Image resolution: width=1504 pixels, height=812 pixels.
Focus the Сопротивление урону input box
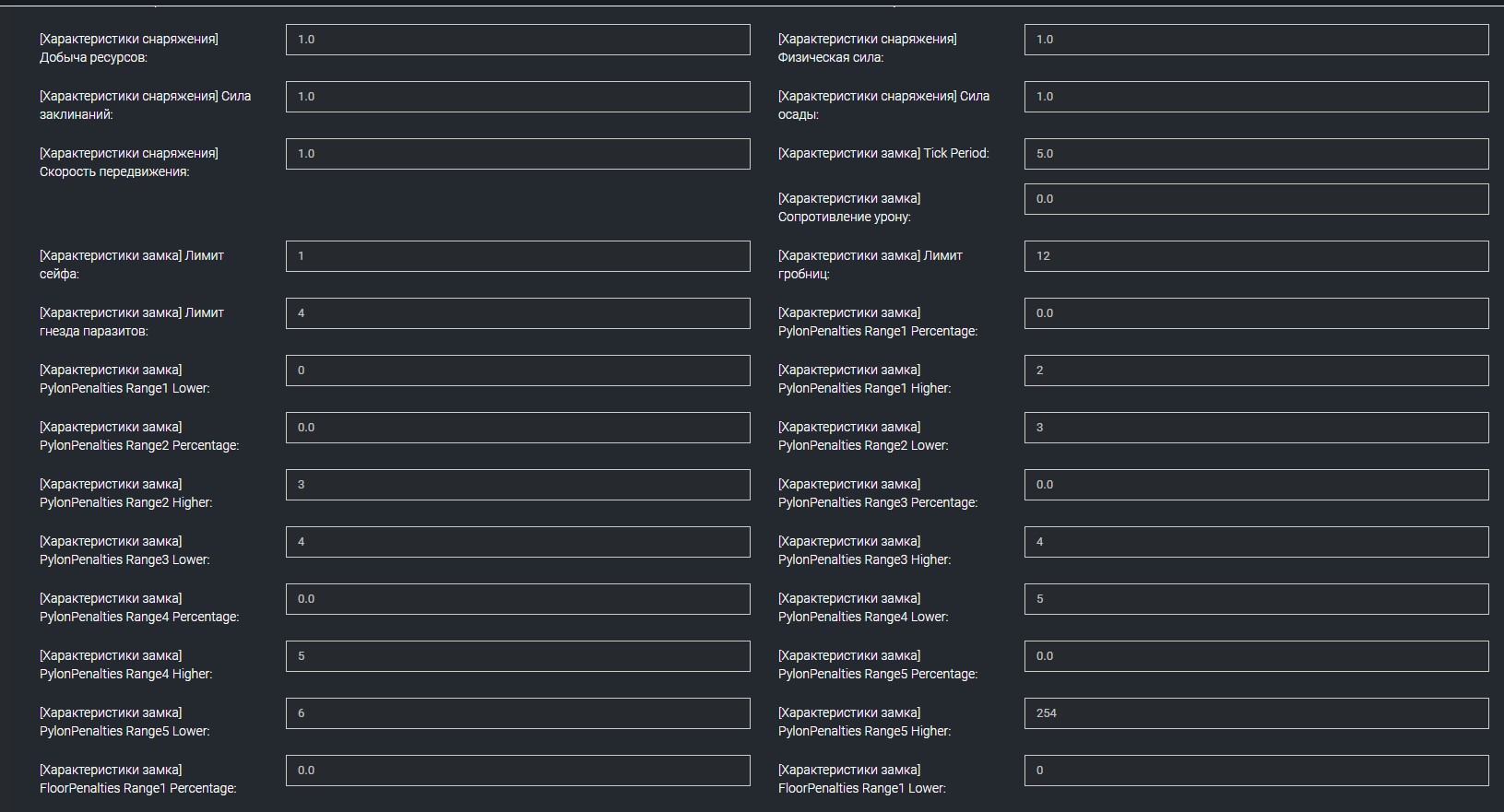pos(1256,199)
